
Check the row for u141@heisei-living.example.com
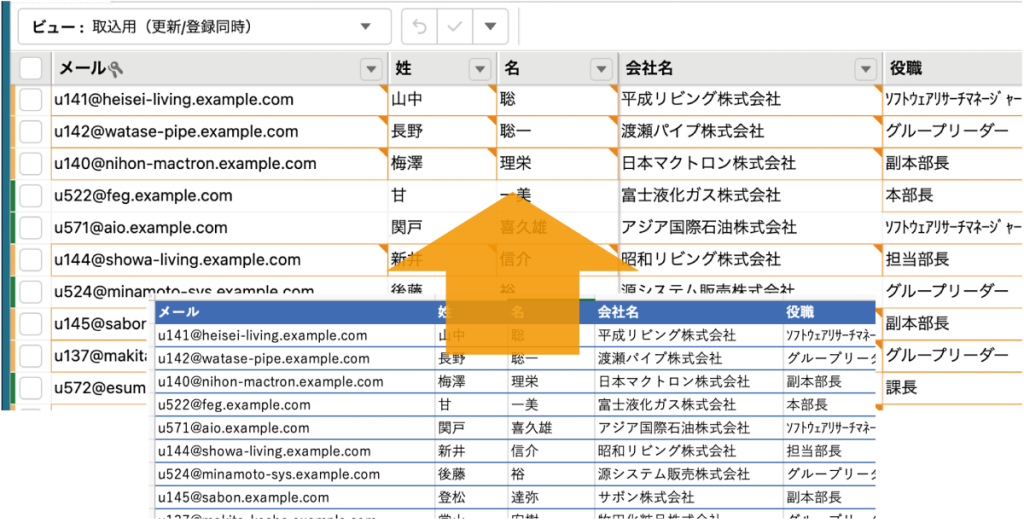pos(31,100)
